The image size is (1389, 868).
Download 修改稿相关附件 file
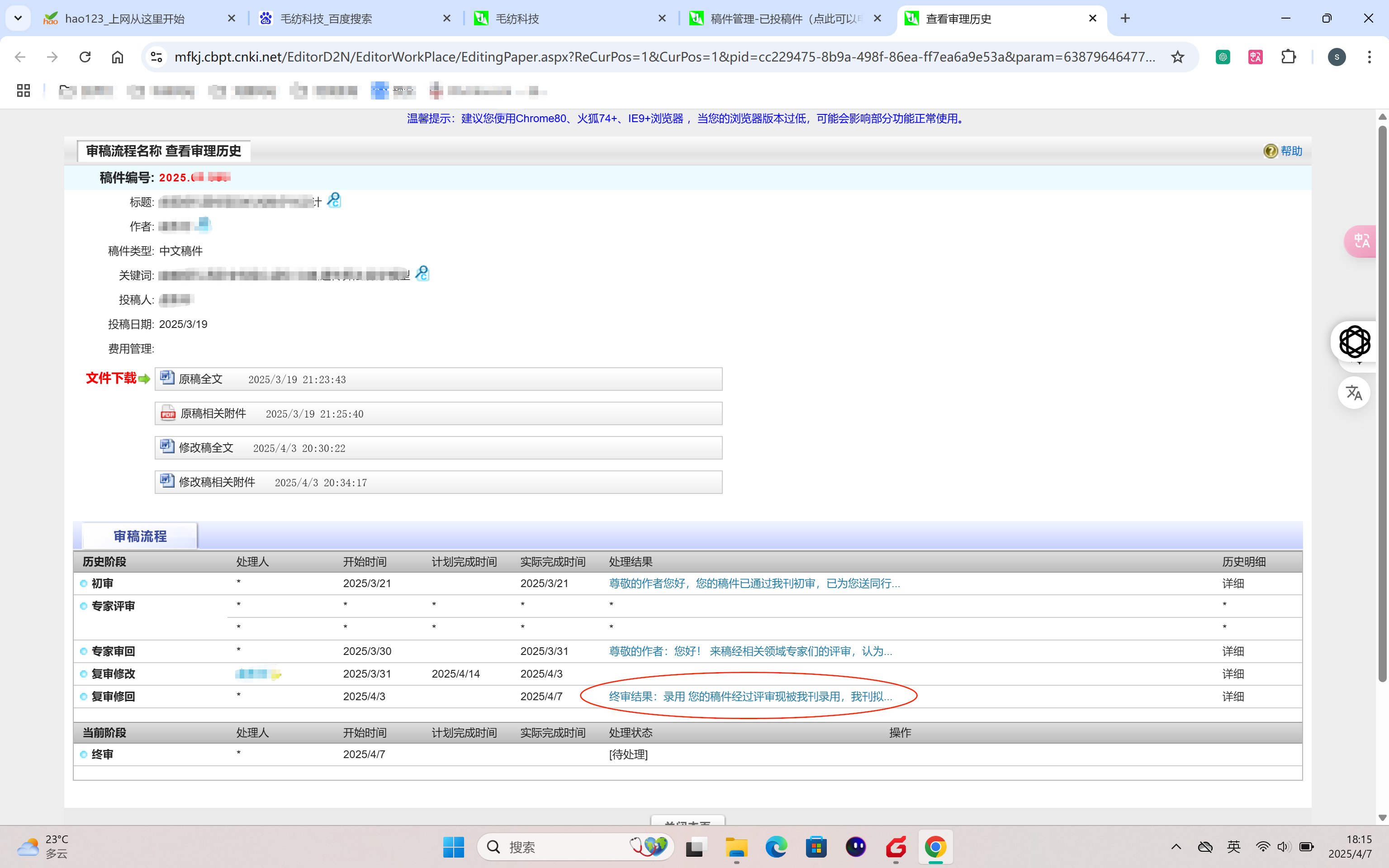click(x=216, y=482)
